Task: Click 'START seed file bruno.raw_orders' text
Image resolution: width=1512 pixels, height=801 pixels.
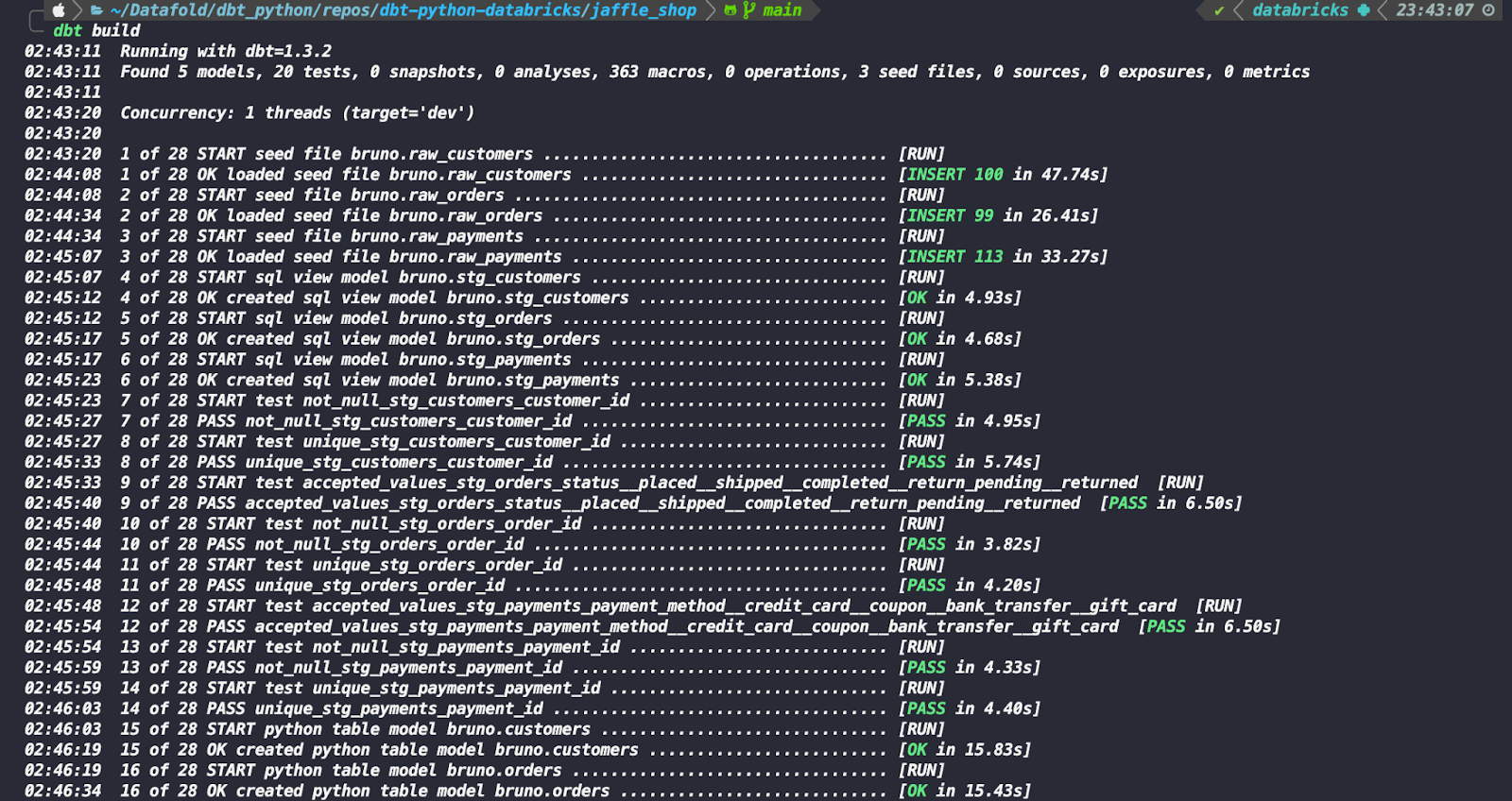Action: tap(351, 196)
